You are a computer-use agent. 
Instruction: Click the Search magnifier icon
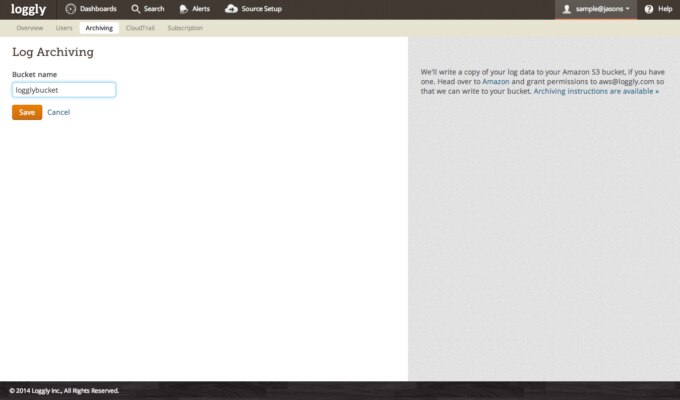tap(135, 9)
